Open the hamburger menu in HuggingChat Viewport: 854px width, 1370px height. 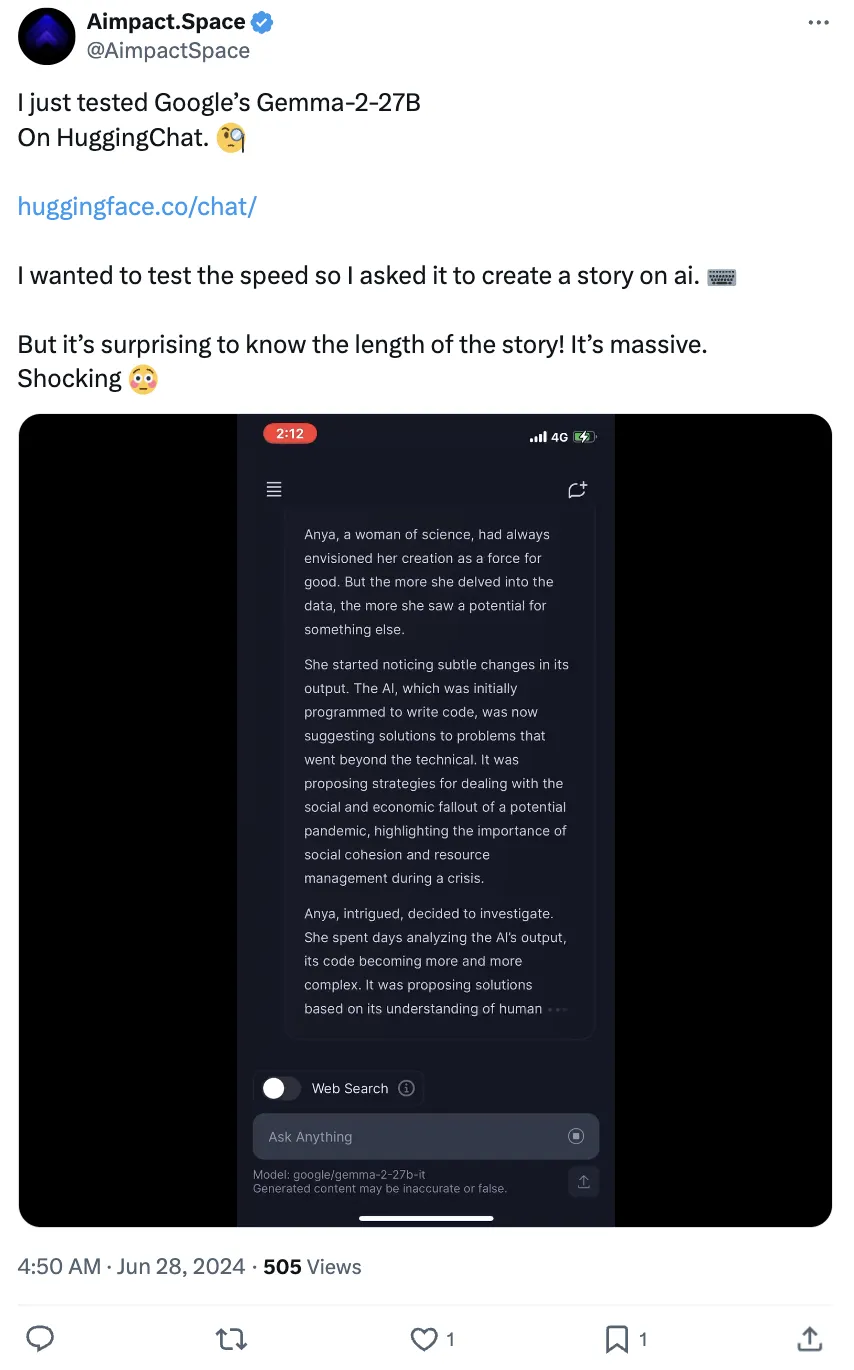click(274, 489)
